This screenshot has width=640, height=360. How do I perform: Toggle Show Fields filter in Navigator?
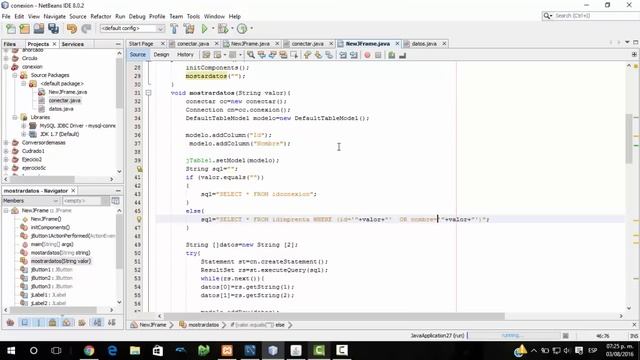[25, 323]
